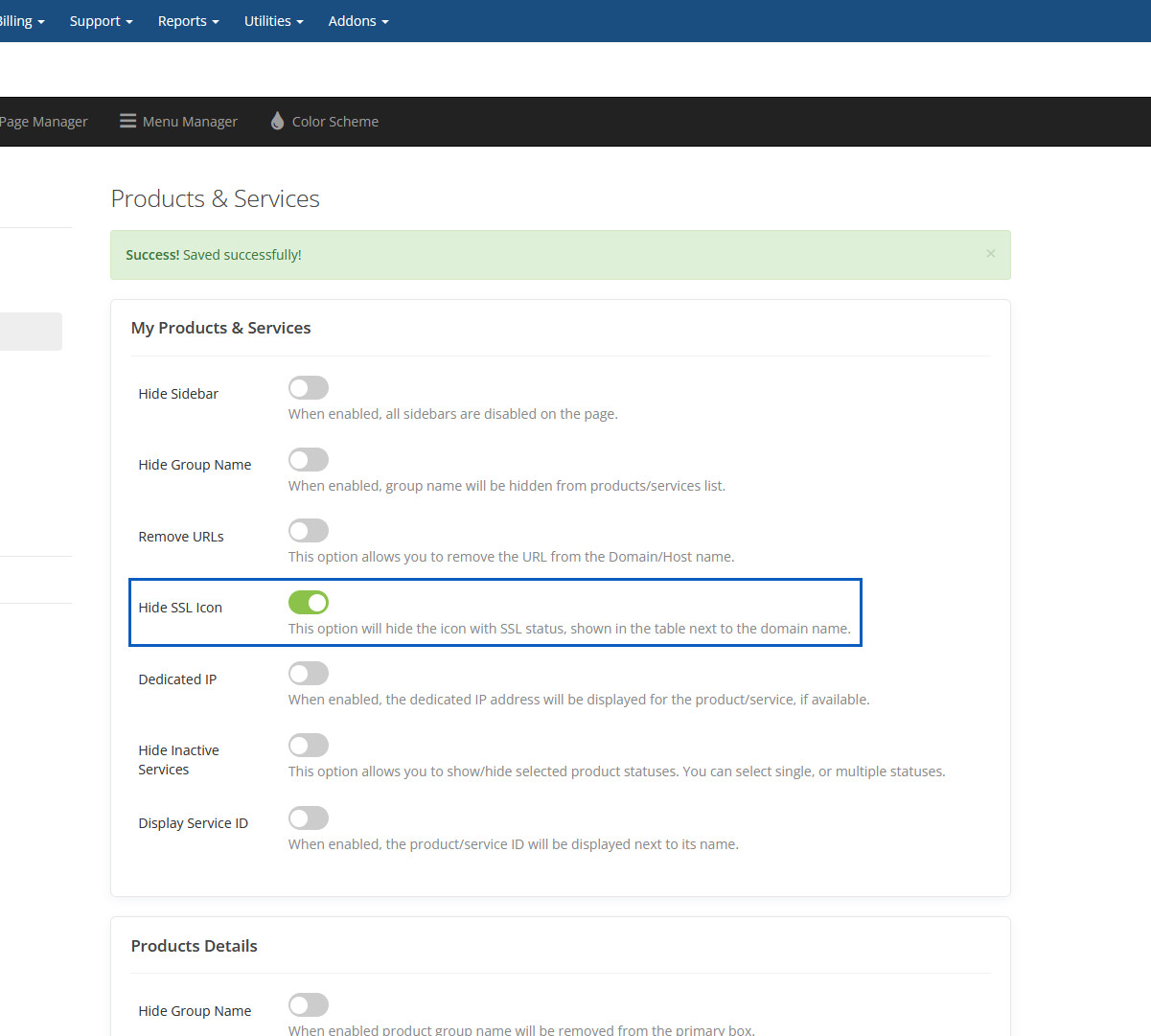Enable the Remove URLs switch
1151x1036 pixels.
pyautogui.click(x=309, y=531)
